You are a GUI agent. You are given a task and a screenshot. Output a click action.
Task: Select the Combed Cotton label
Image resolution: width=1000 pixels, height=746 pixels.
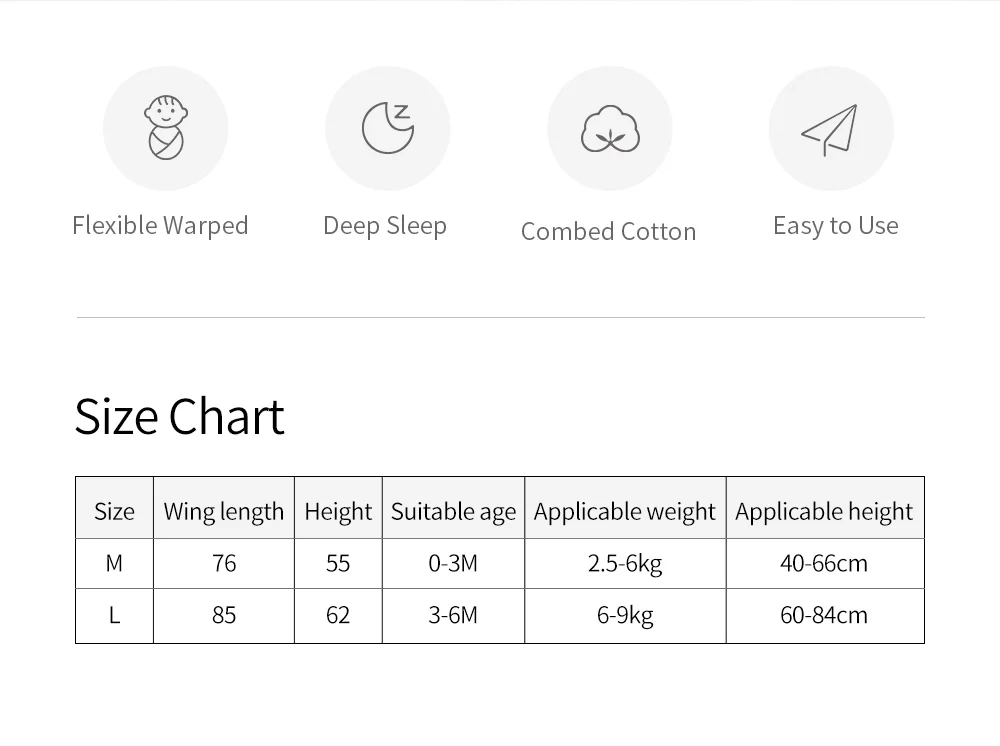pos(608,231)
